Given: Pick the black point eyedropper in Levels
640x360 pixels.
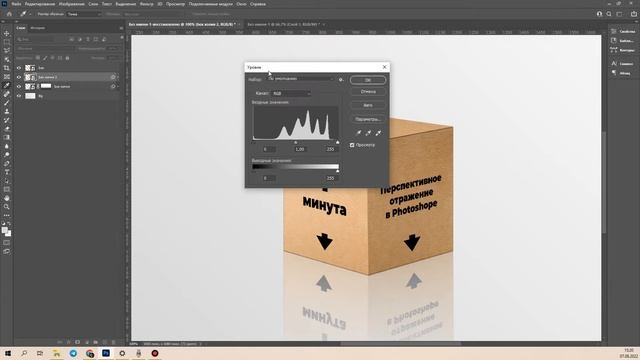Looking at the screenshot, I should pyautogui.click(x=358, y=133).
